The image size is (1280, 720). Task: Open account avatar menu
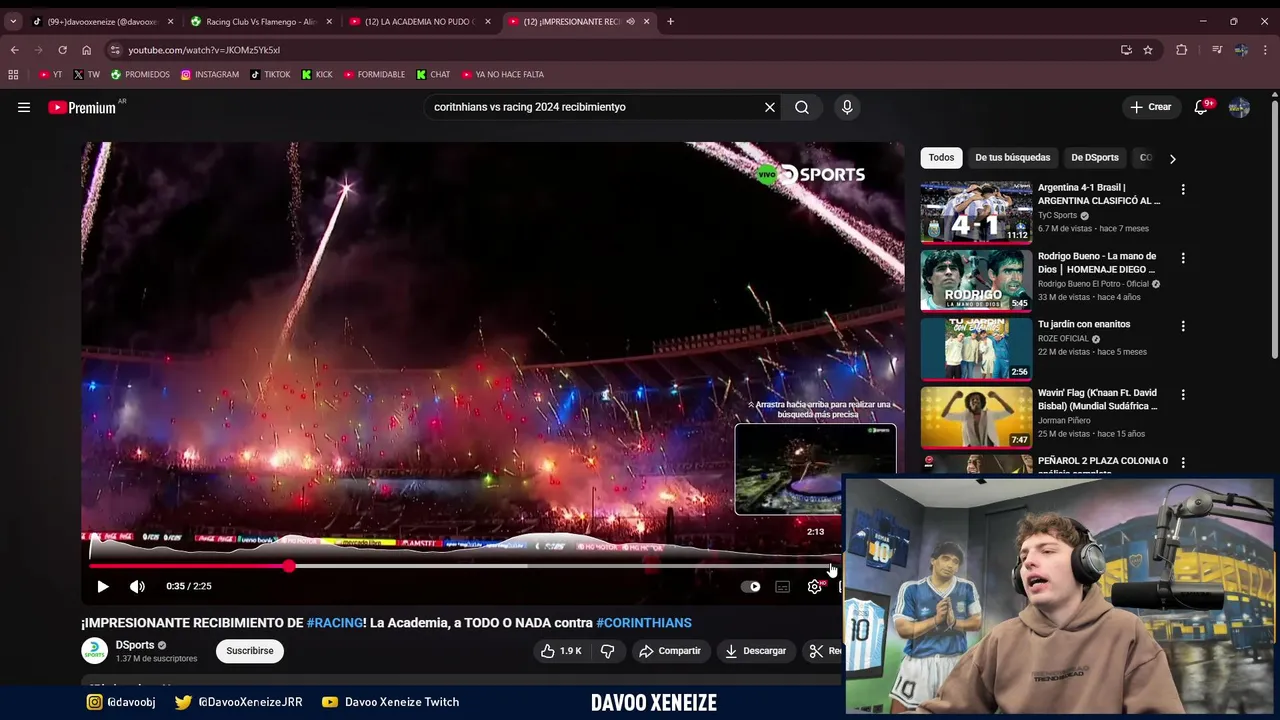[x=1239, y=107]
